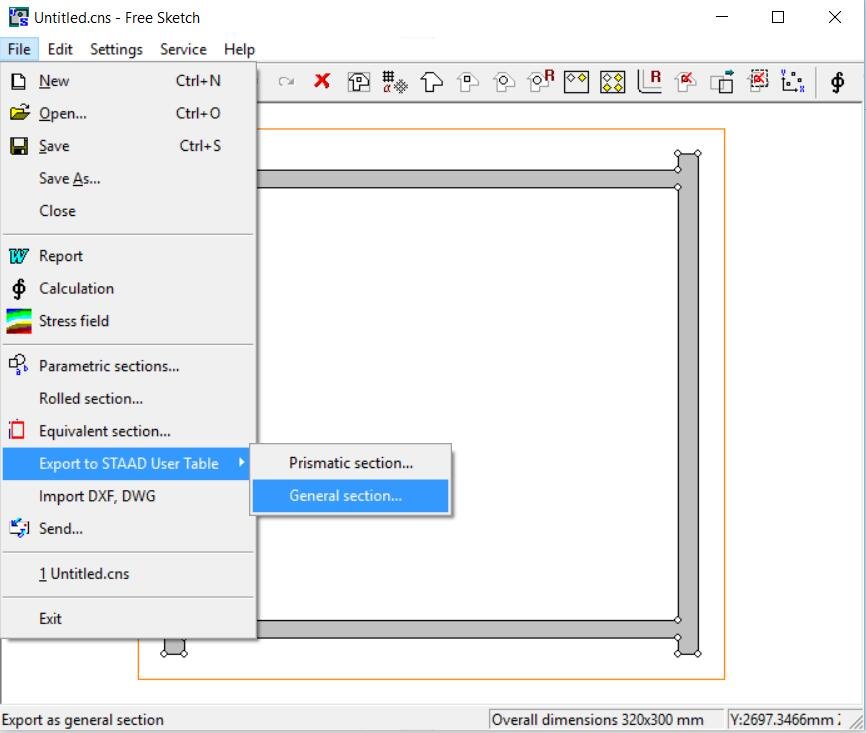Expand Export to STAAD User Table submenu
The image size is (866, 733).
[126, 463]
